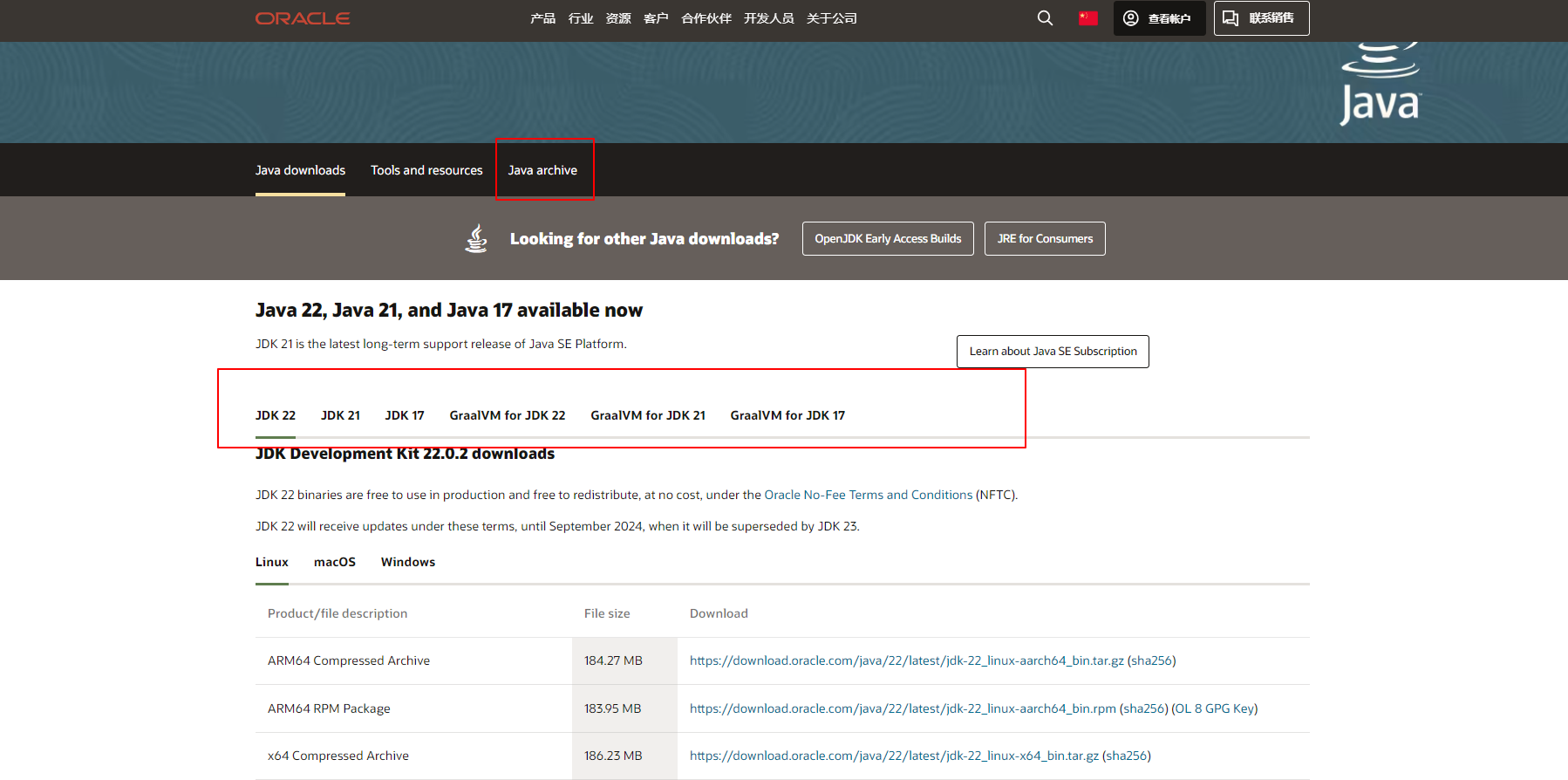The image size is (1568, 780).
Task: Select GraalVM for JDK 21 tab
Action: 648,415
